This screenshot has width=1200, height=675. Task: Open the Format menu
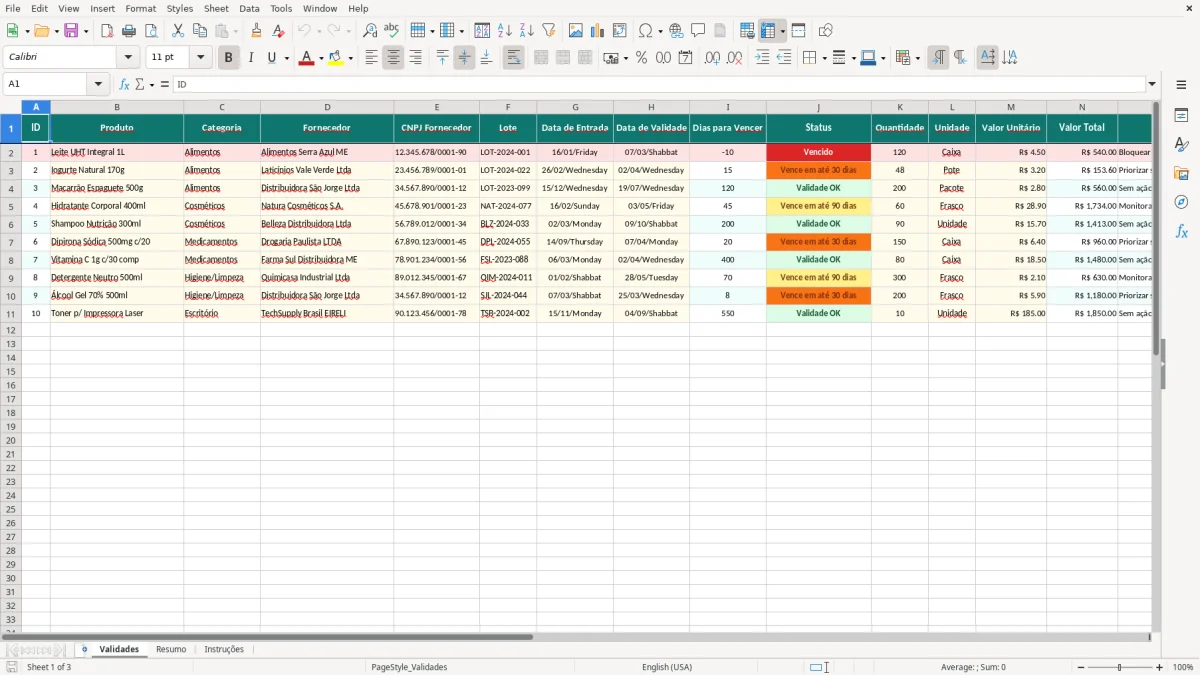coord(140,8)
